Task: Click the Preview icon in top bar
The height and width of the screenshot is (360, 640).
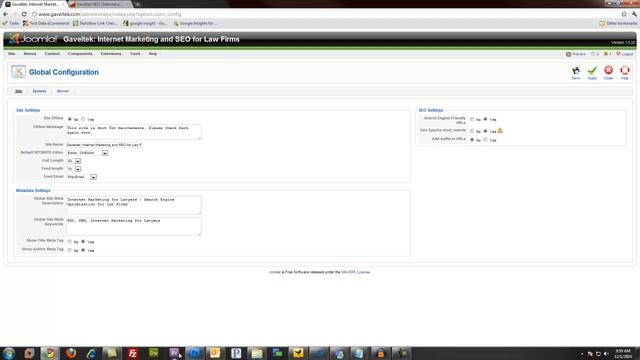Action: coord(568,54)
